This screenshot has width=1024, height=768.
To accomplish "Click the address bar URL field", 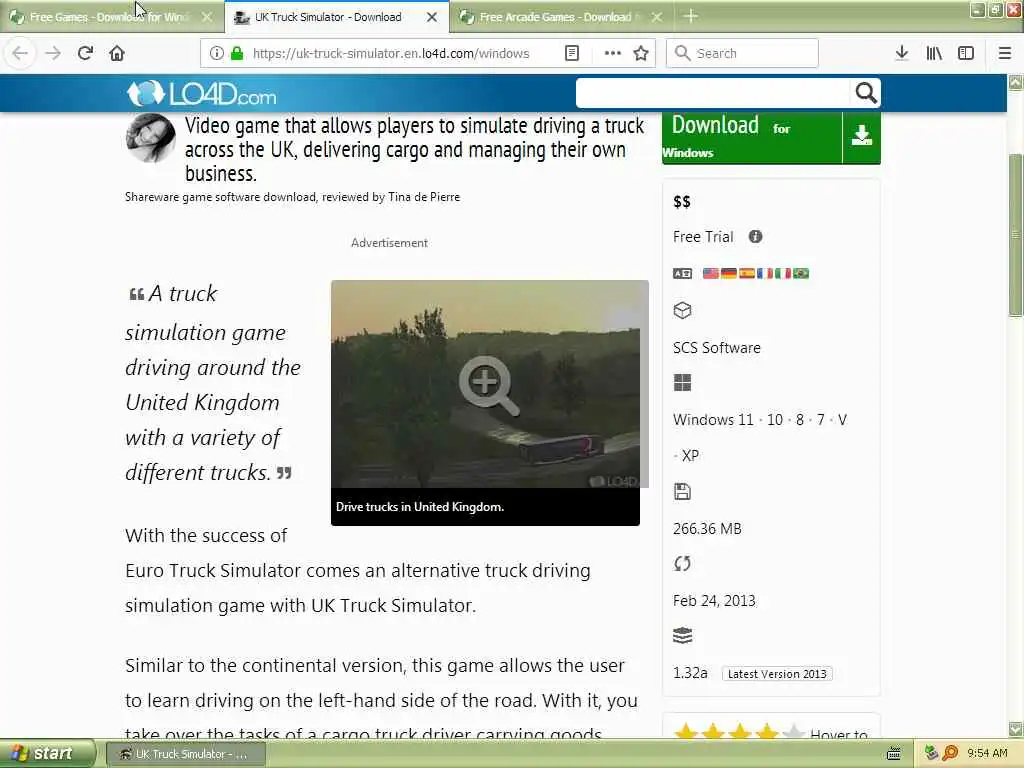I will [391, 54].
